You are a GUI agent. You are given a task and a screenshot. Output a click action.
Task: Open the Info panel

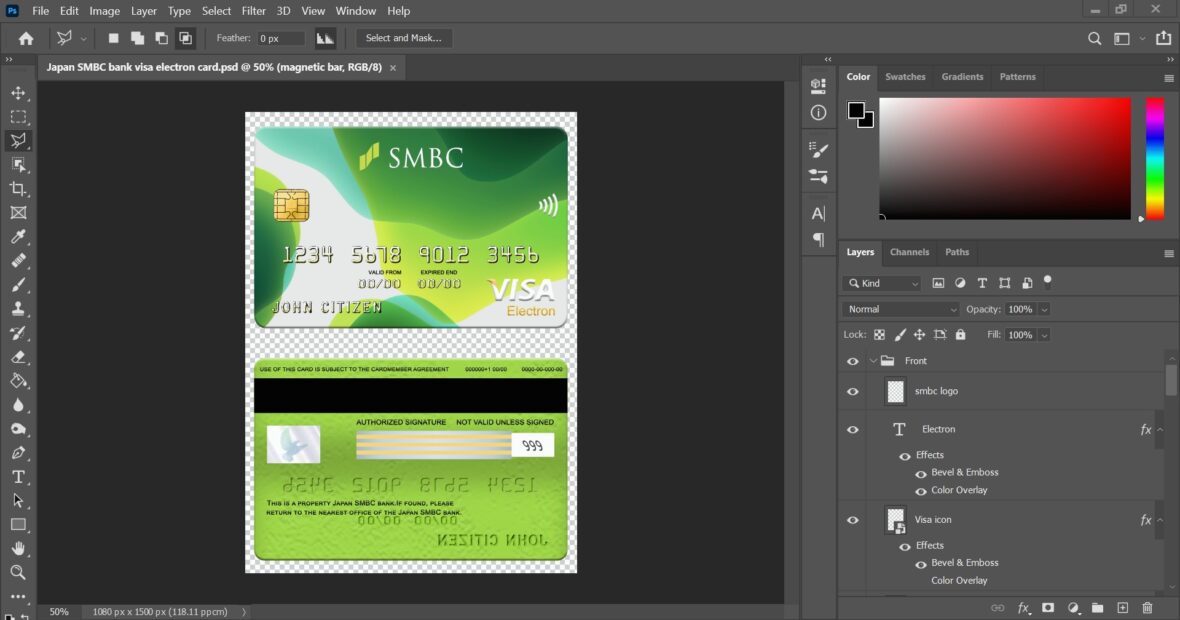[x=818, y=113]
